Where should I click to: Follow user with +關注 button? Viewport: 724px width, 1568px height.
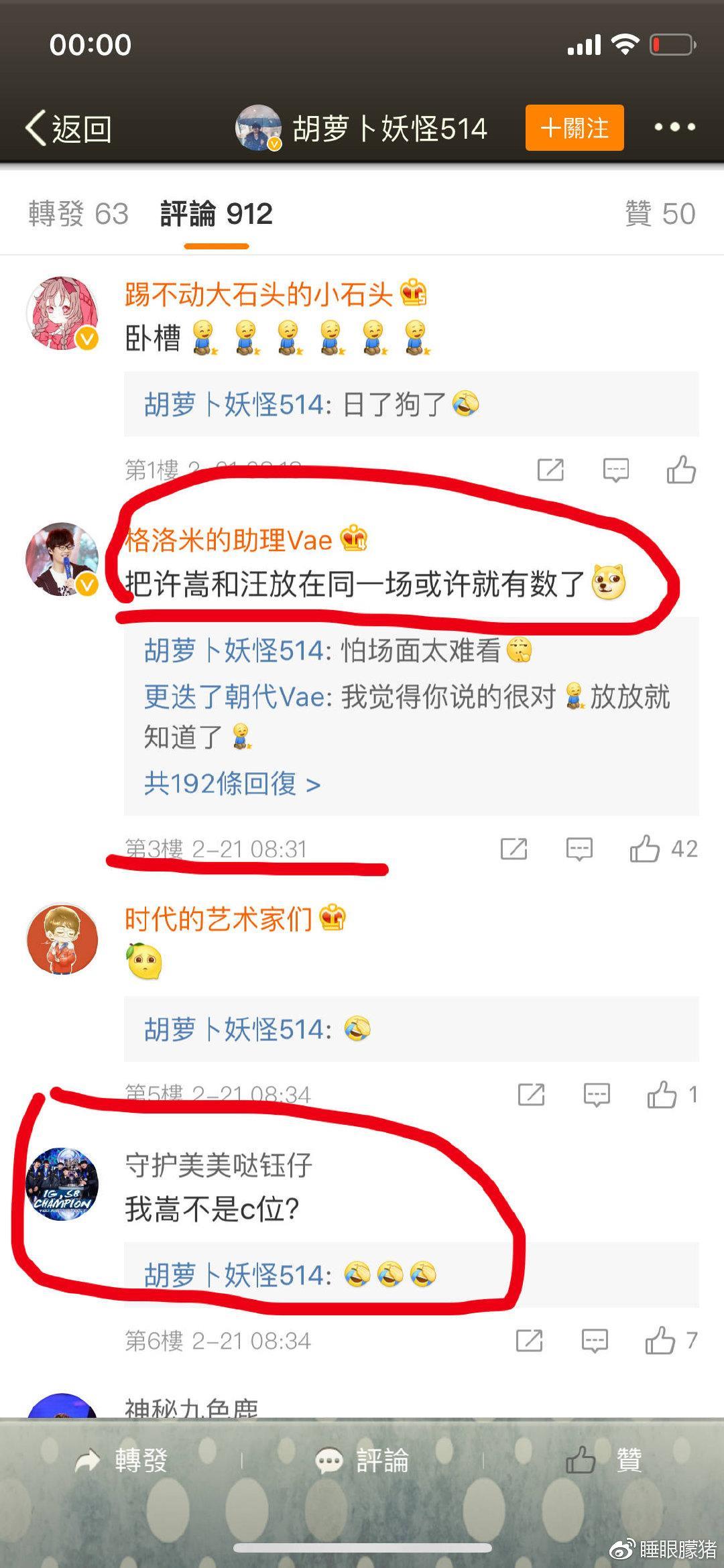click(x=575, y=127)
